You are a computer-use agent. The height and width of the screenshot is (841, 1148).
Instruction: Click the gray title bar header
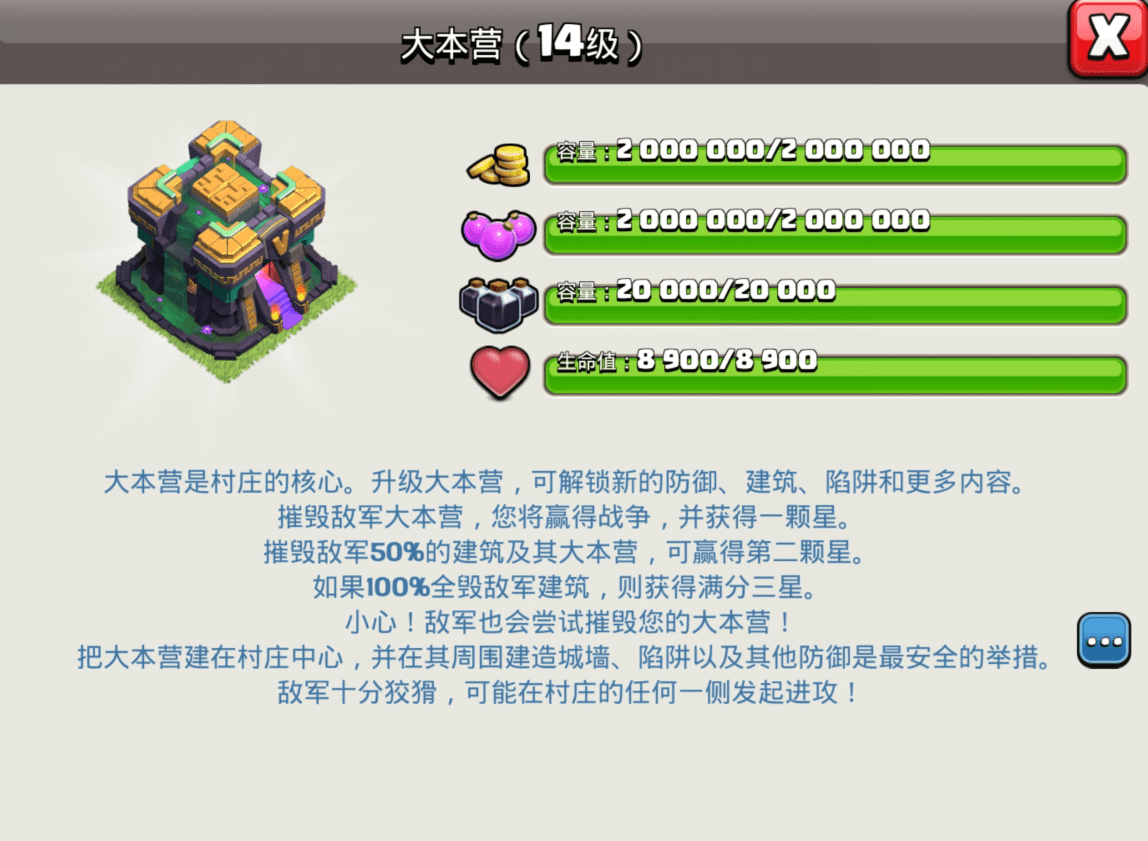[534, 42]
